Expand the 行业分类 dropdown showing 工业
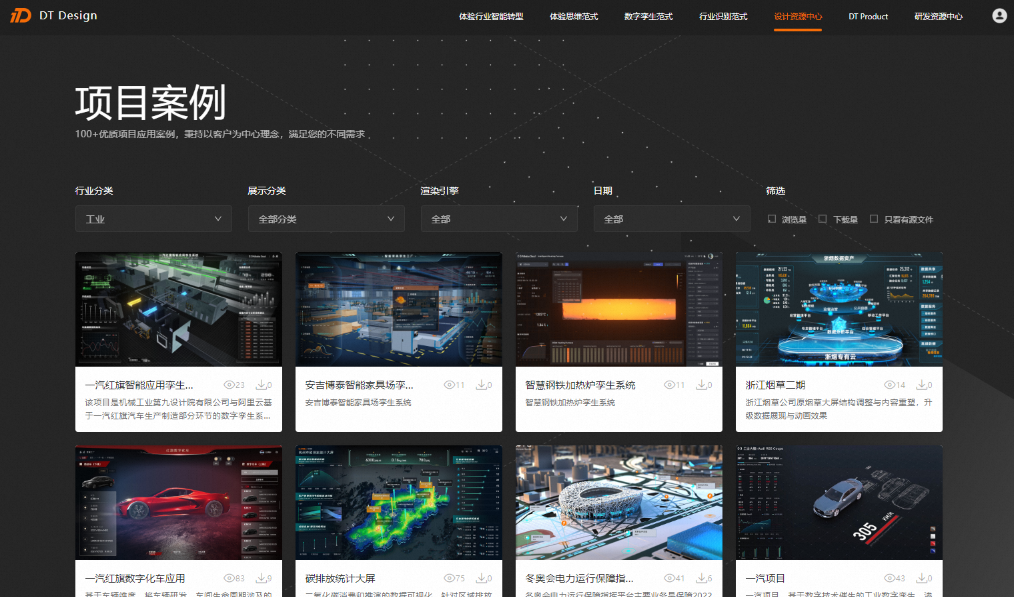This screenshot has height=597, width=1014. [x=153, y=219]
